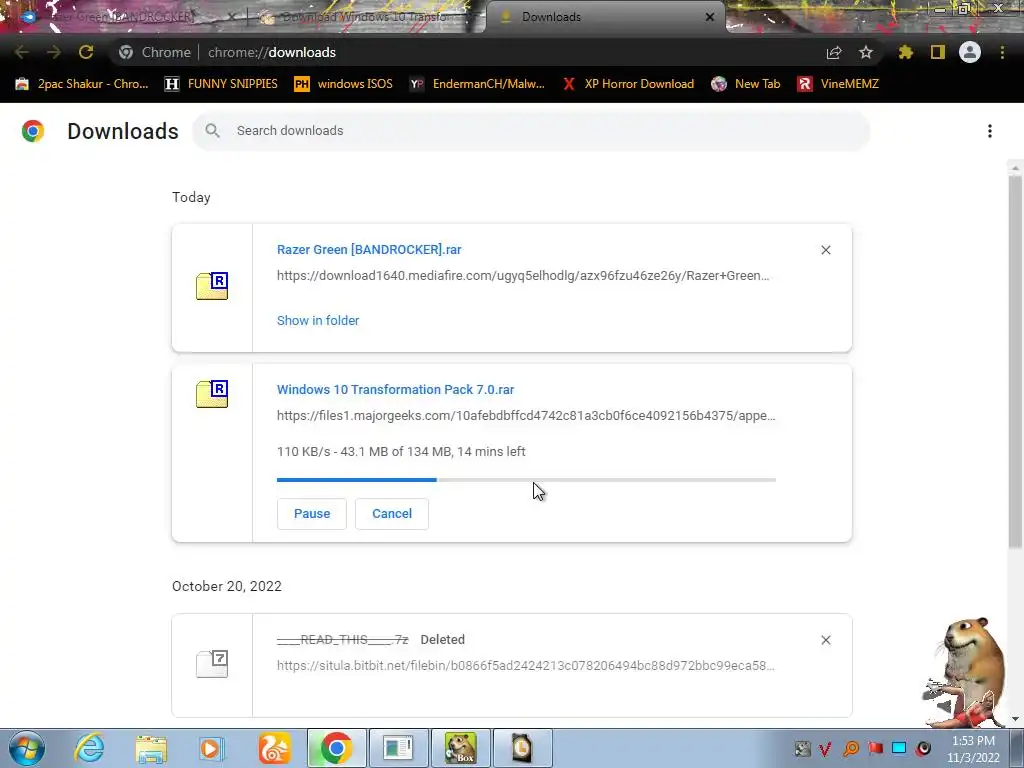Open the Razer Green [BANDROCKER].rar file link
This screenshot has height=768, width=1024.
369,249
